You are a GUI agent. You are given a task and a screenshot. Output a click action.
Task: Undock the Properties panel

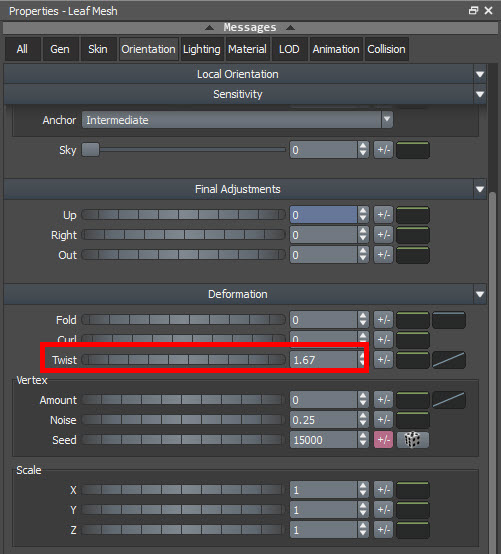click(473, 11)
